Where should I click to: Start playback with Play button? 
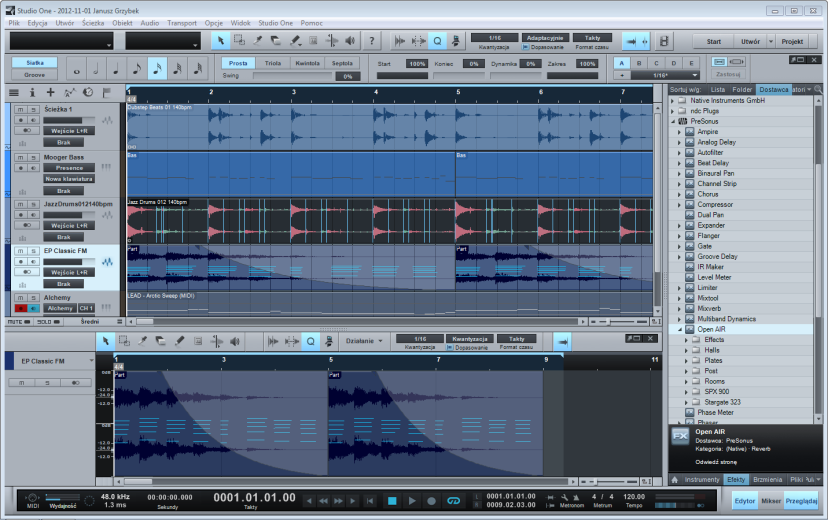tap(412, 500)
